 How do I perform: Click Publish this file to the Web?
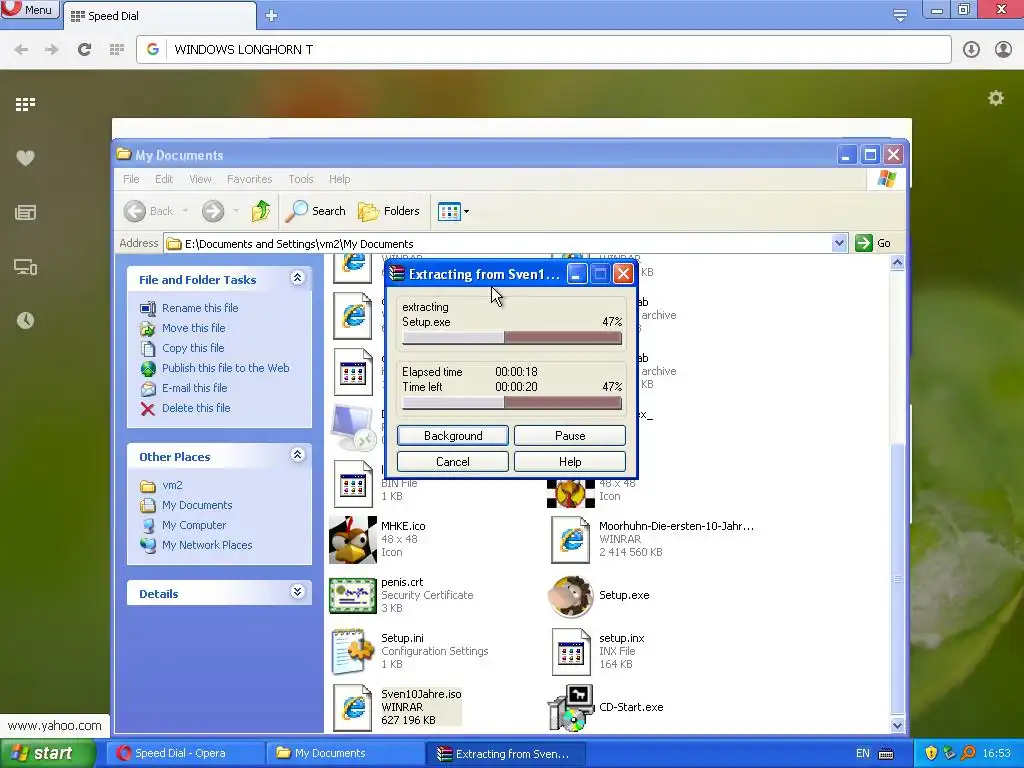pos(225,368)
